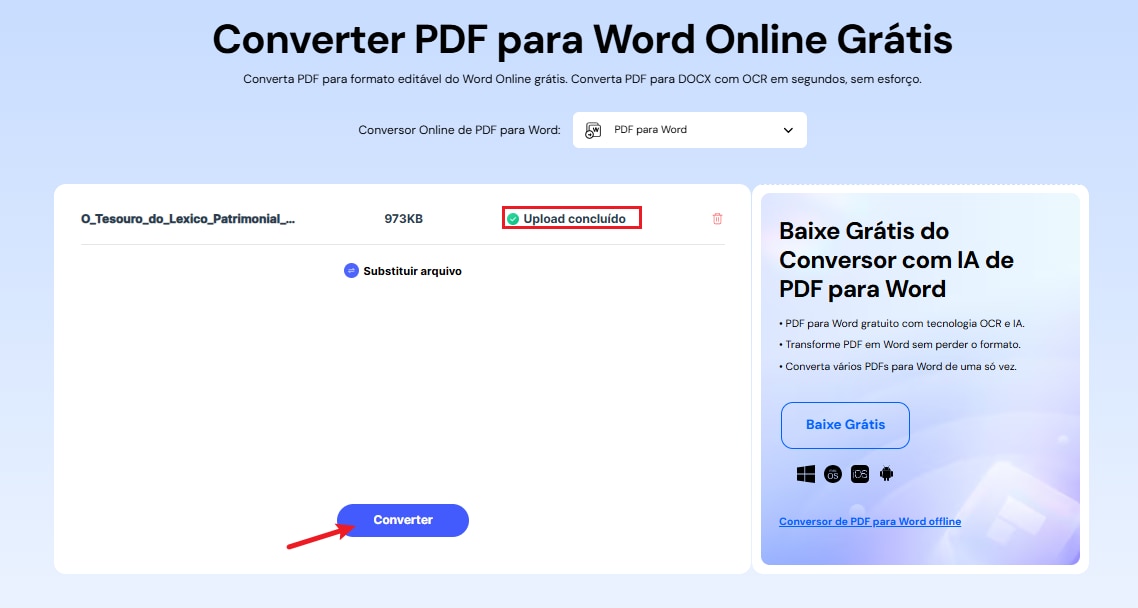Click the blue Converter button

pos(403,520)
